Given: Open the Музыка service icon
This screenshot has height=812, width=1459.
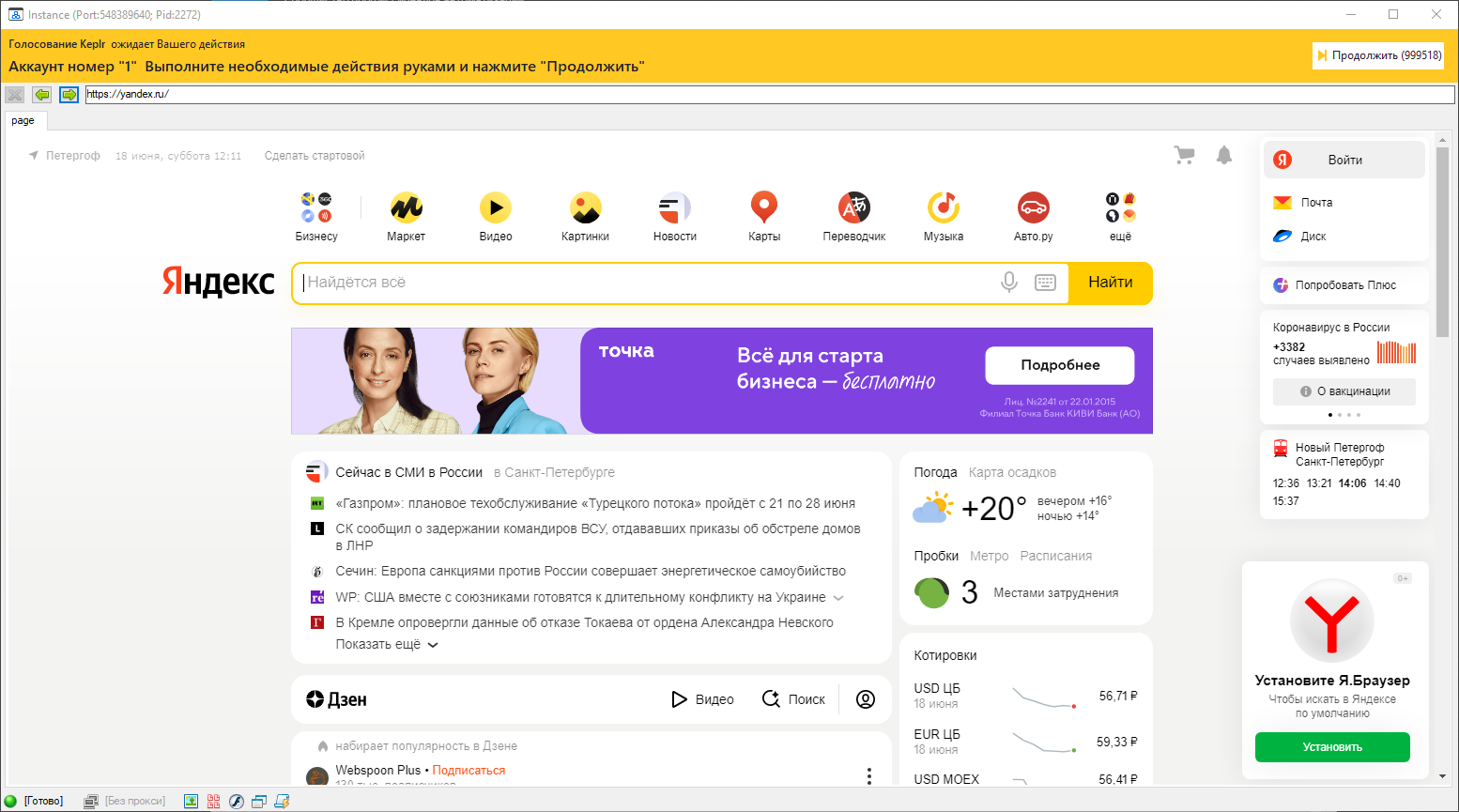Looking at the screenshot, I should [x=944, y=207].
